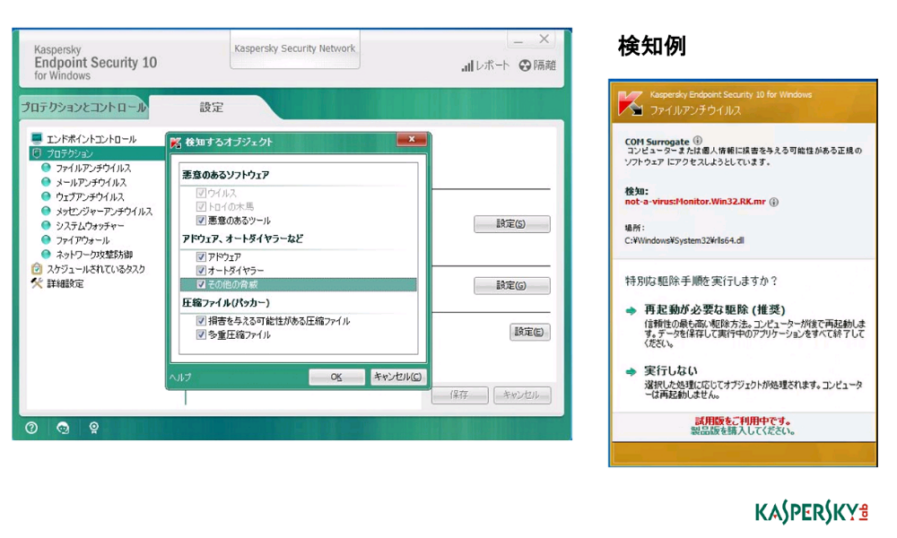897x538 pixels.
Task: Click the license ribbon icon at bottom
Action: pyautogui.click(x=94, y=428)
